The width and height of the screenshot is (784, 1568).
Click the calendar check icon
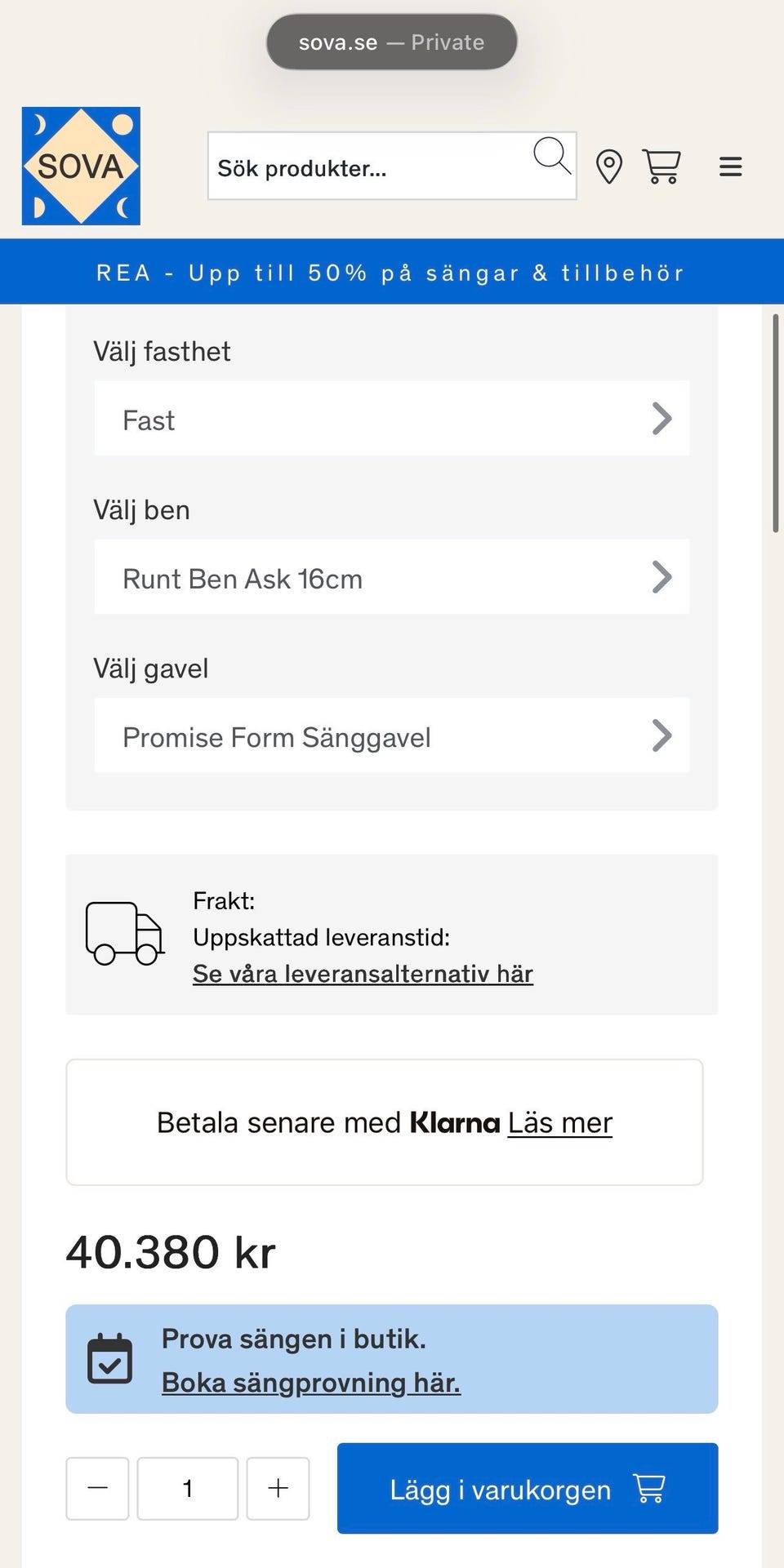coord(109,1358)
